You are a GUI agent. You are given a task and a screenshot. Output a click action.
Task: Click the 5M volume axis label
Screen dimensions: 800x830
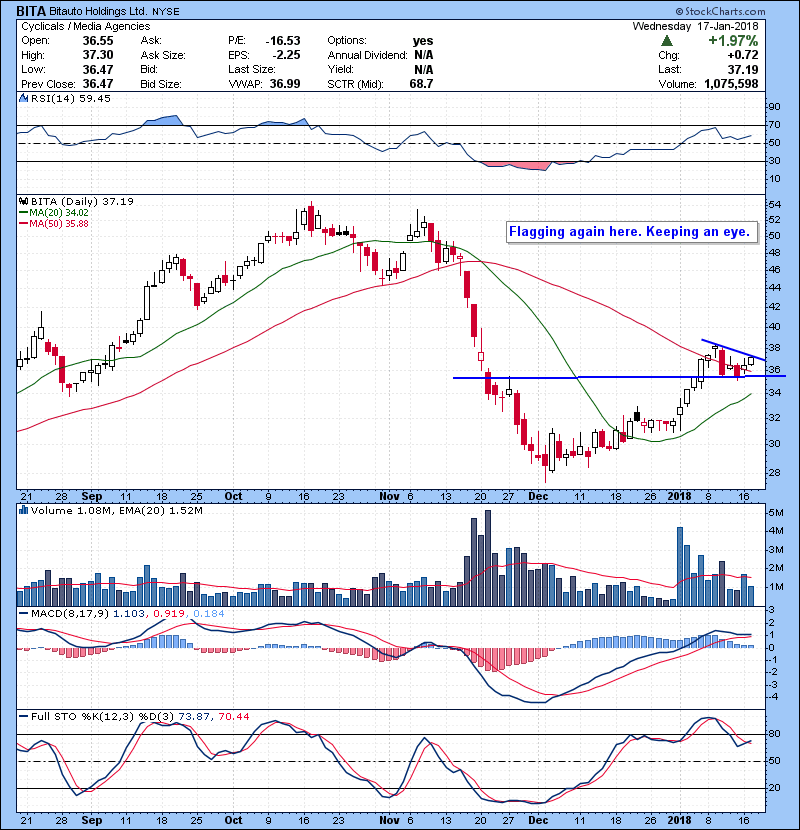pyautogui.click(x=776, y=512)
